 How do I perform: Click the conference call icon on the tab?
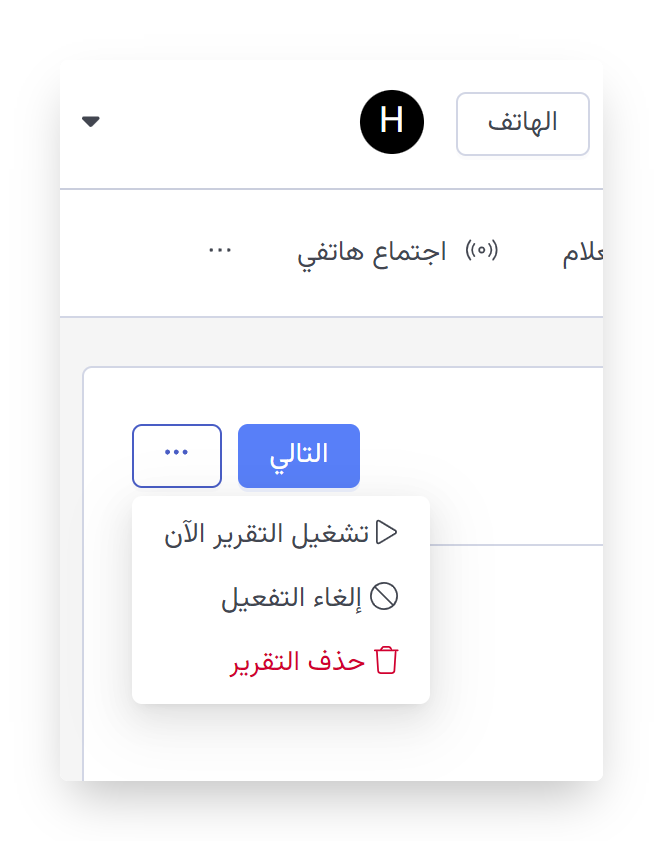point(482,250)
